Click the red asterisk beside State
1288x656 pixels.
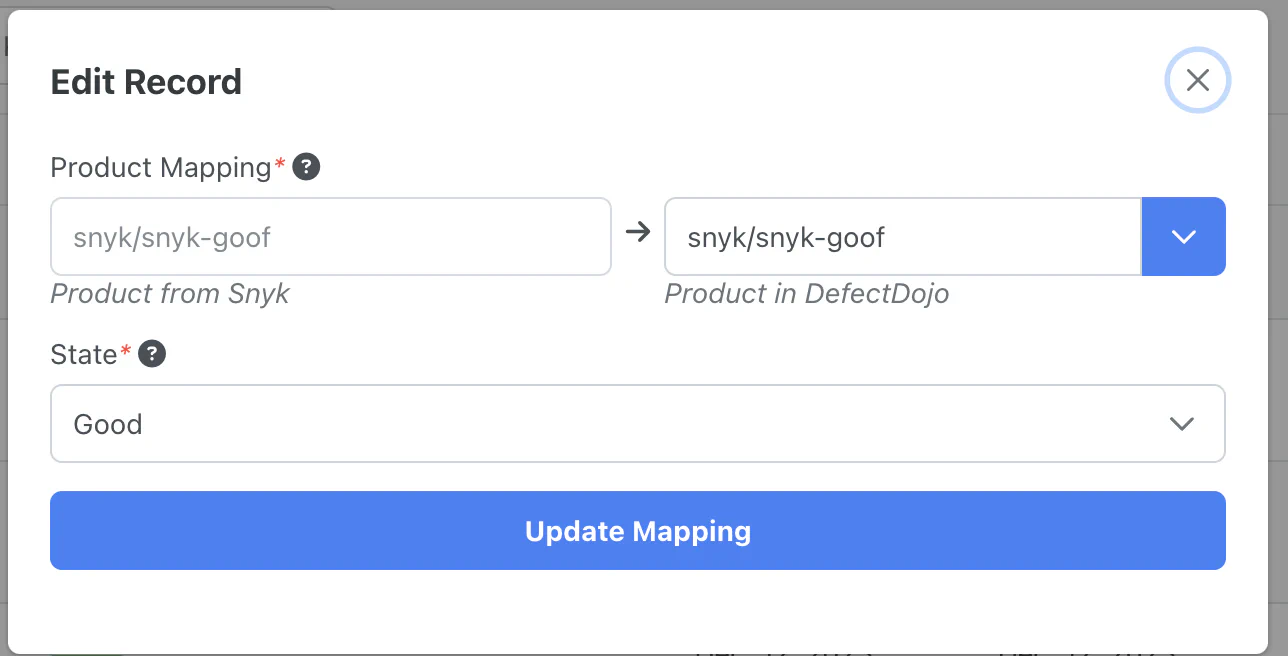pyautogui.click(x=126, y=351)
